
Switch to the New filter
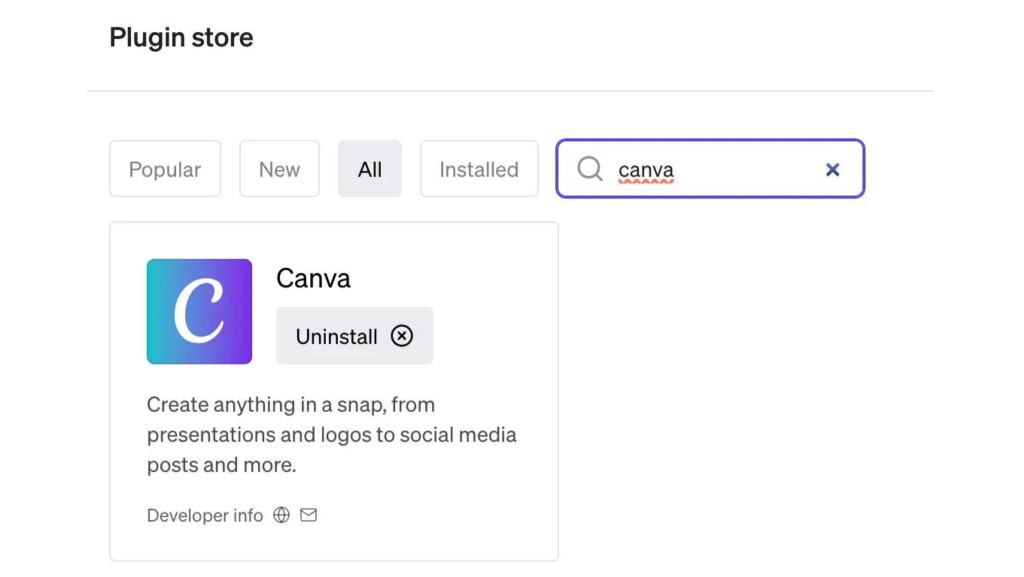279,169
